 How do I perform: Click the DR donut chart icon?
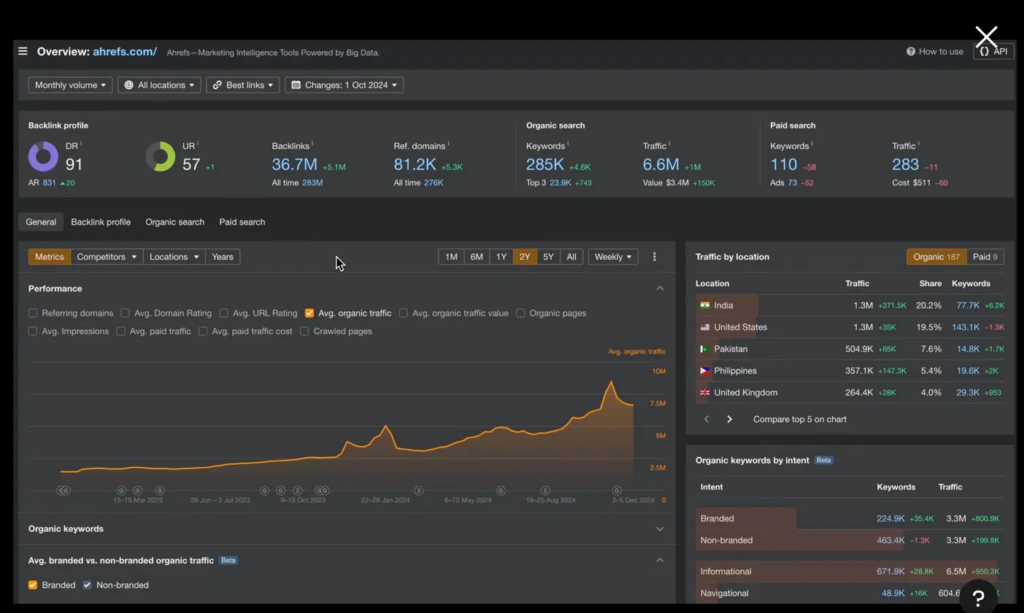pos(43,157)
